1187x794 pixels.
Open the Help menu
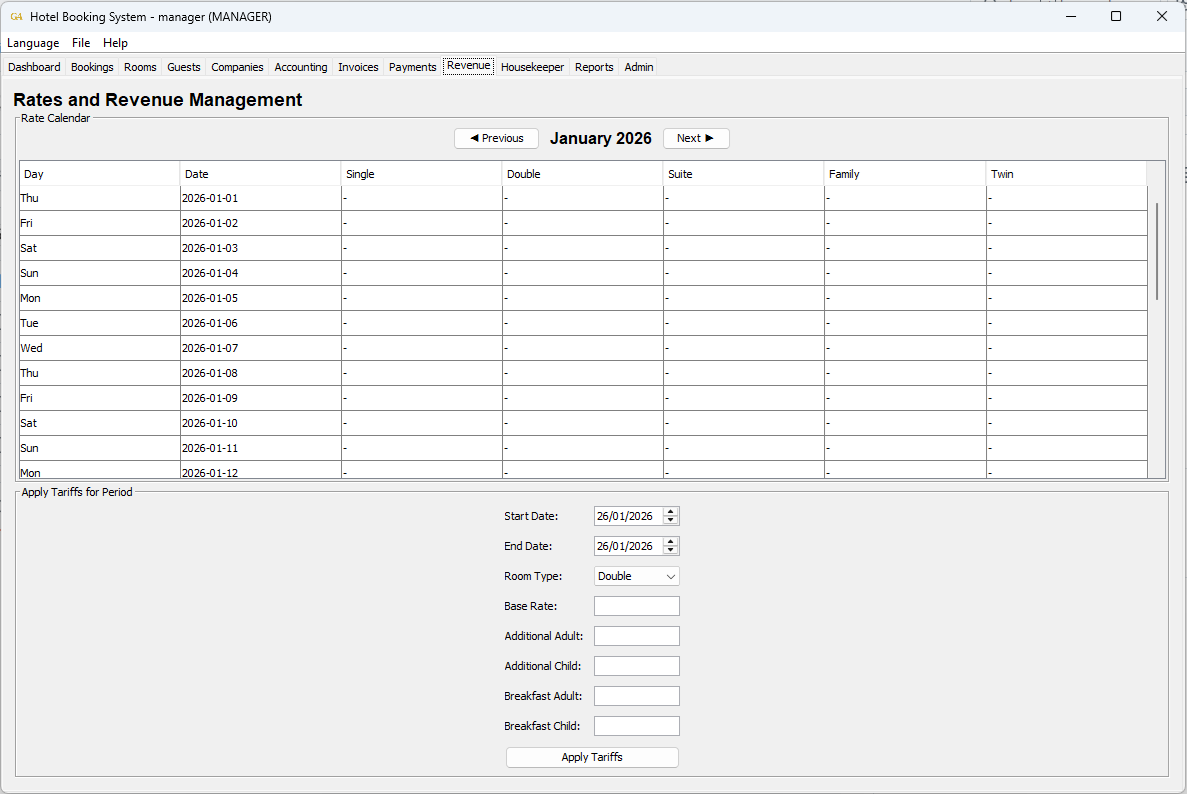116,43
